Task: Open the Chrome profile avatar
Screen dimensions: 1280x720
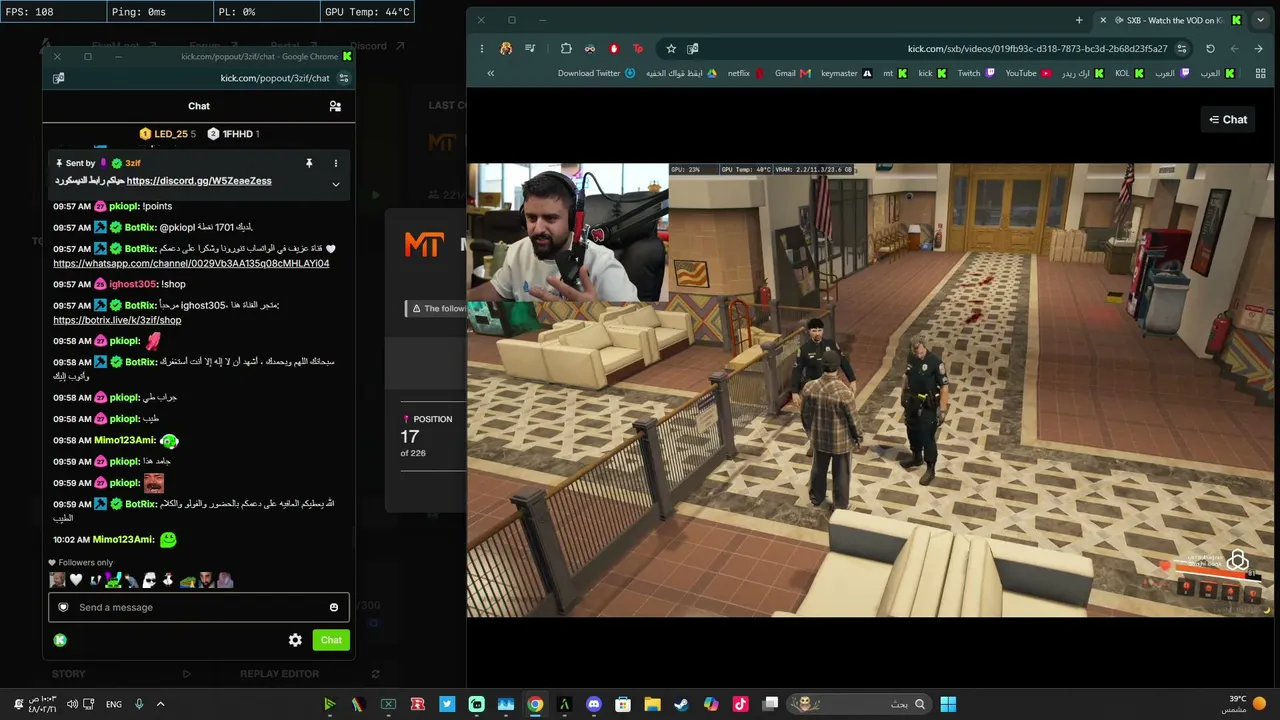Action: pyautogui.click(x=506, y=48)
